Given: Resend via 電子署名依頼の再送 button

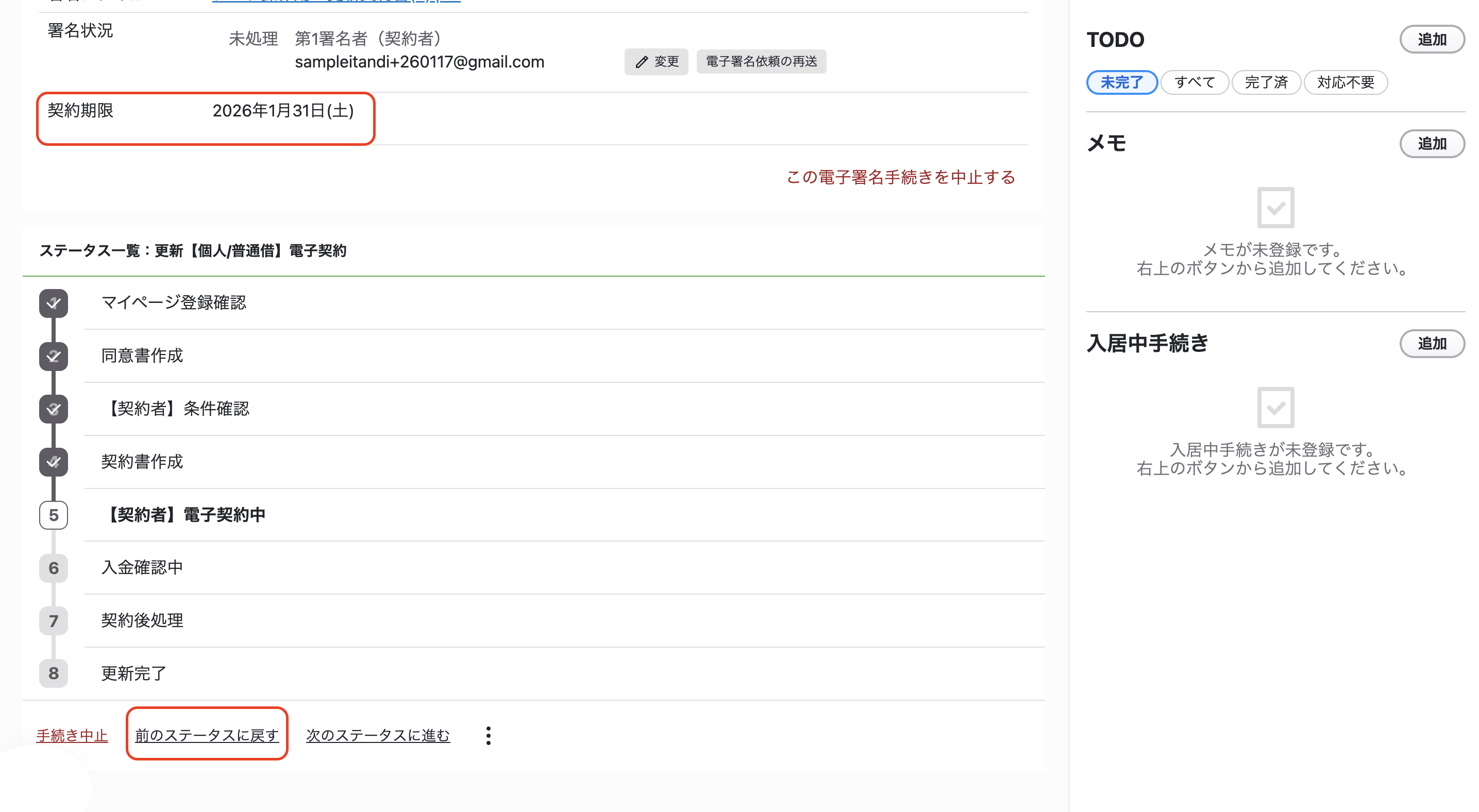Looking at the screenshot, I should [x=761, y=61].
